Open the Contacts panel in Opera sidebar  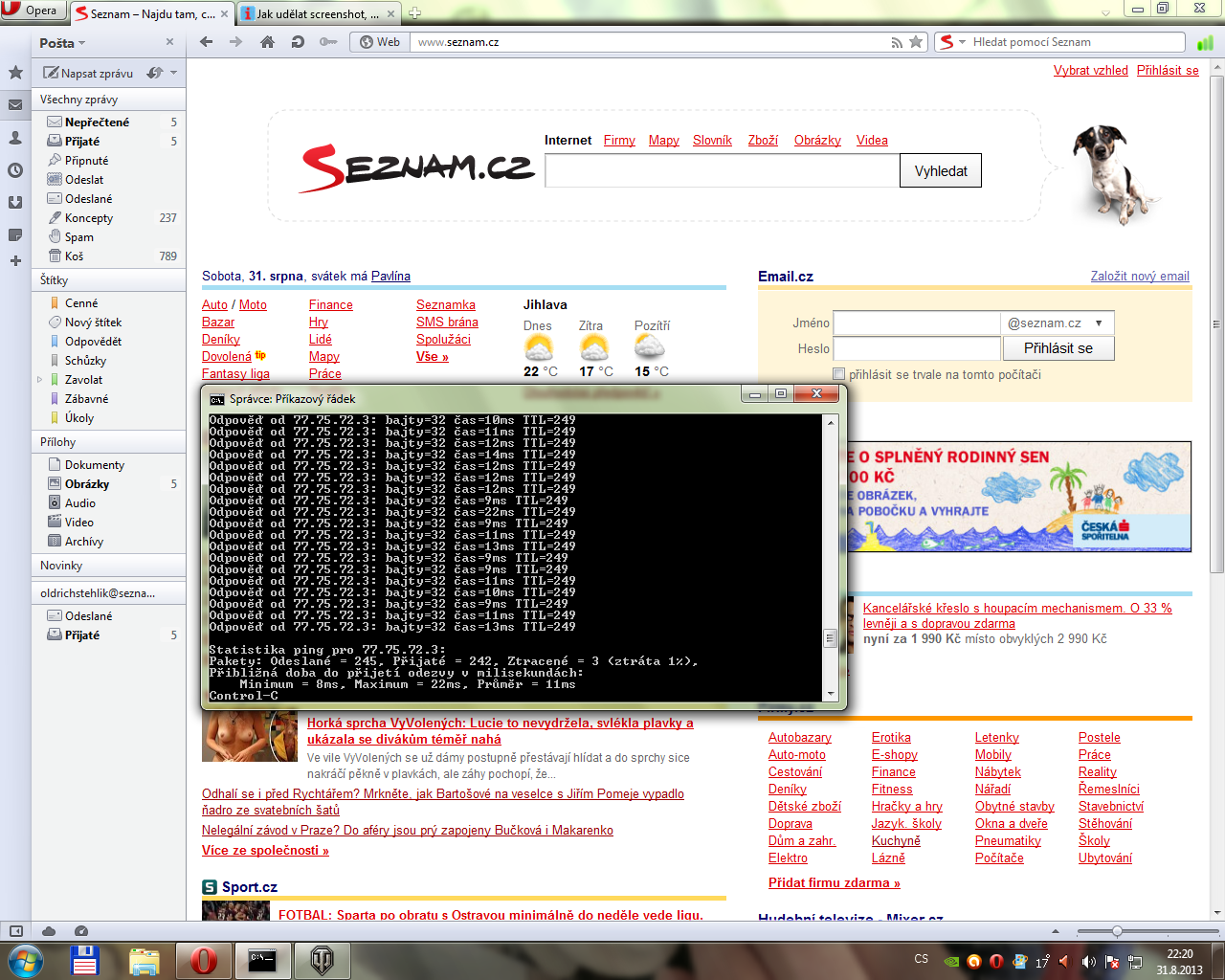coord(15,138)
